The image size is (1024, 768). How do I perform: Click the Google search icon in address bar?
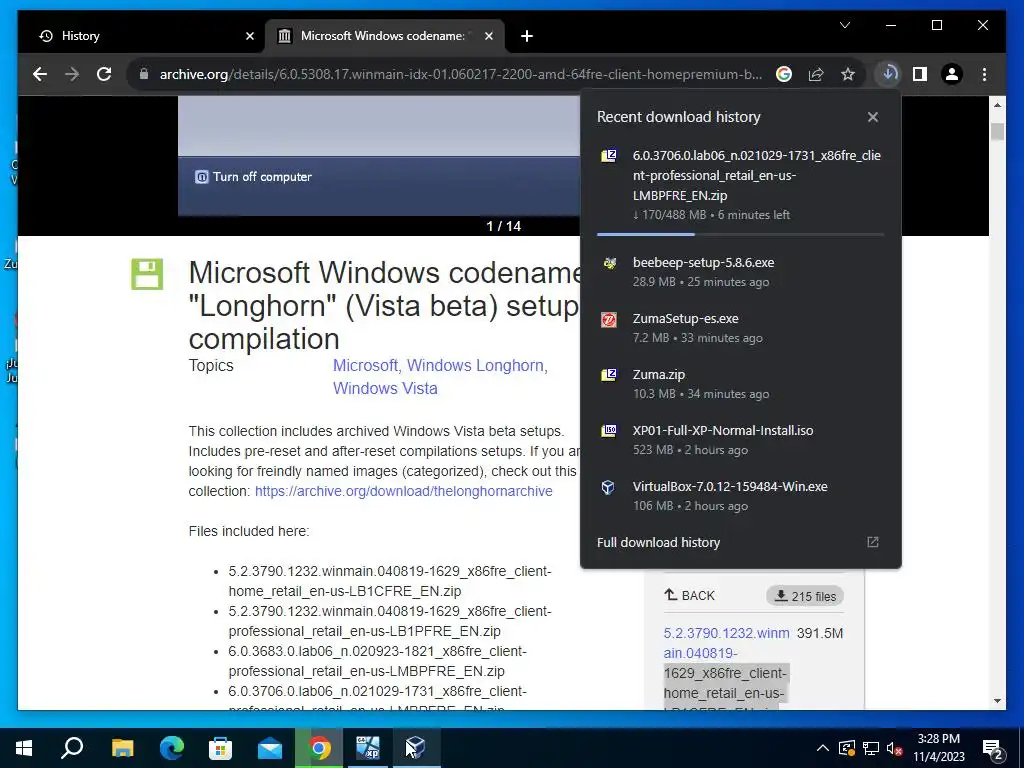tap(784, 74)
